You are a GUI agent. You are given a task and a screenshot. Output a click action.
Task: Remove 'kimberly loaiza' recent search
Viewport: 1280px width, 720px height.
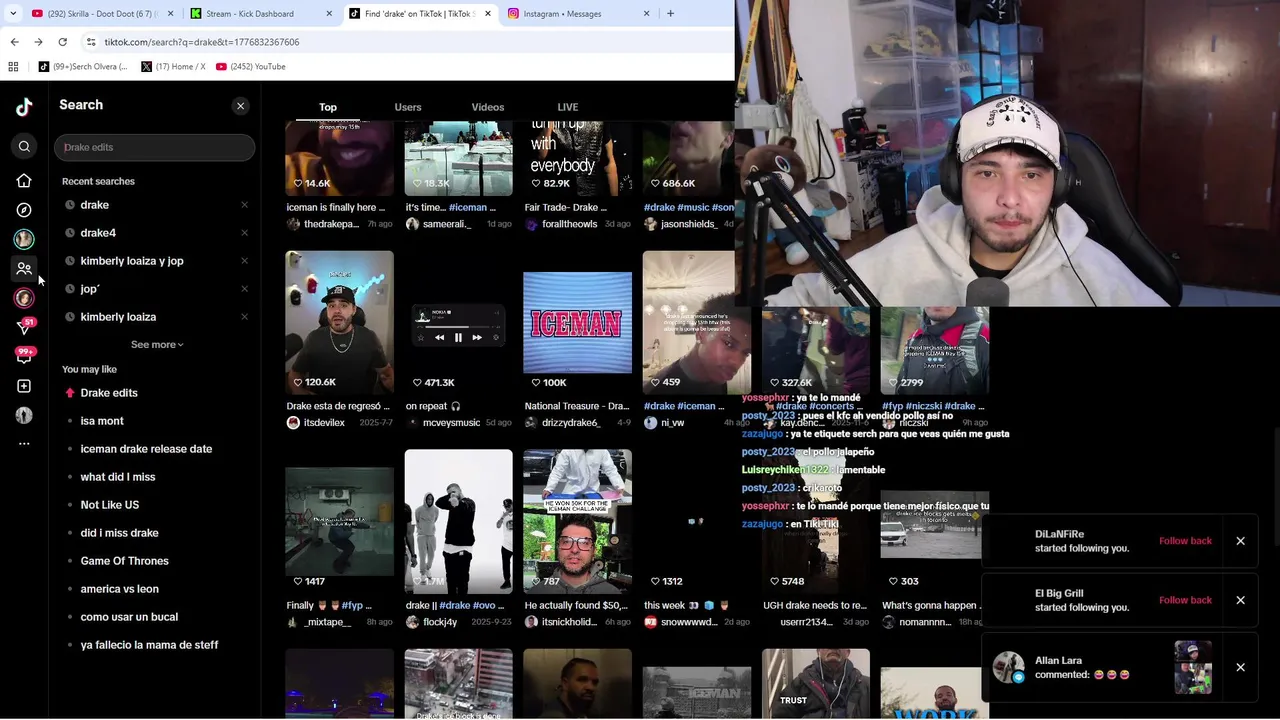pos(244,317)
